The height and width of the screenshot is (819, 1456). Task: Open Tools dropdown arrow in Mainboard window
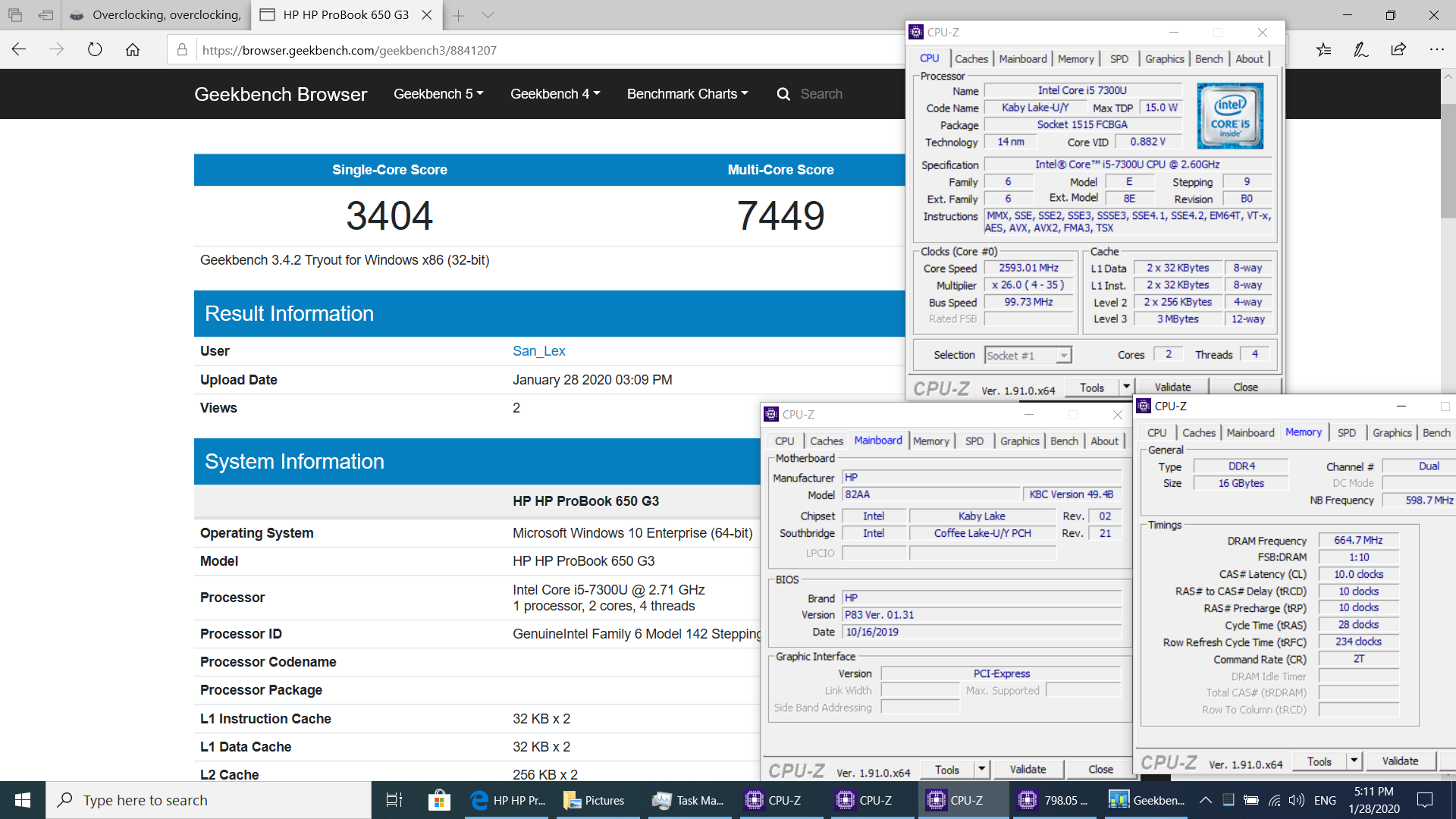click(x=981, y=769)
